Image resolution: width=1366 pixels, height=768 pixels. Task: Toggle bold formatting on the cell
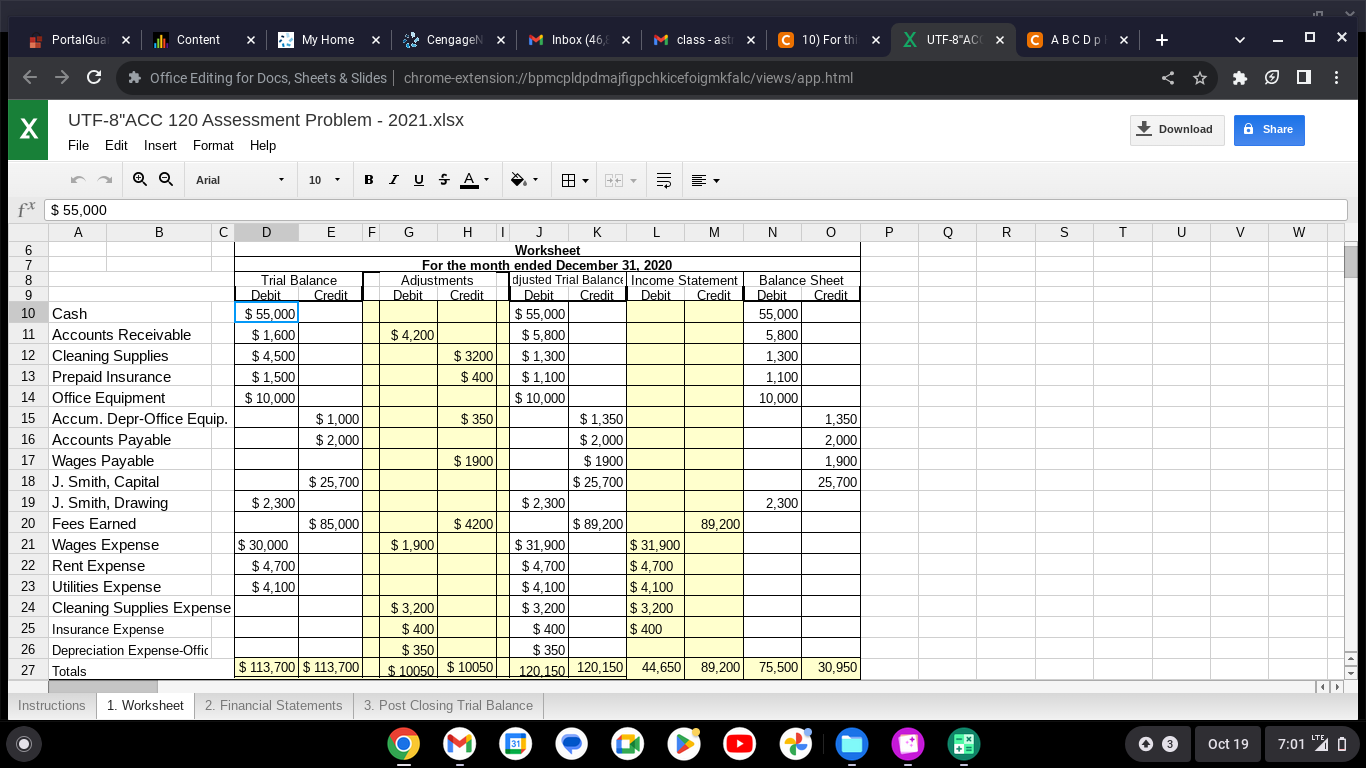[367, 180]
